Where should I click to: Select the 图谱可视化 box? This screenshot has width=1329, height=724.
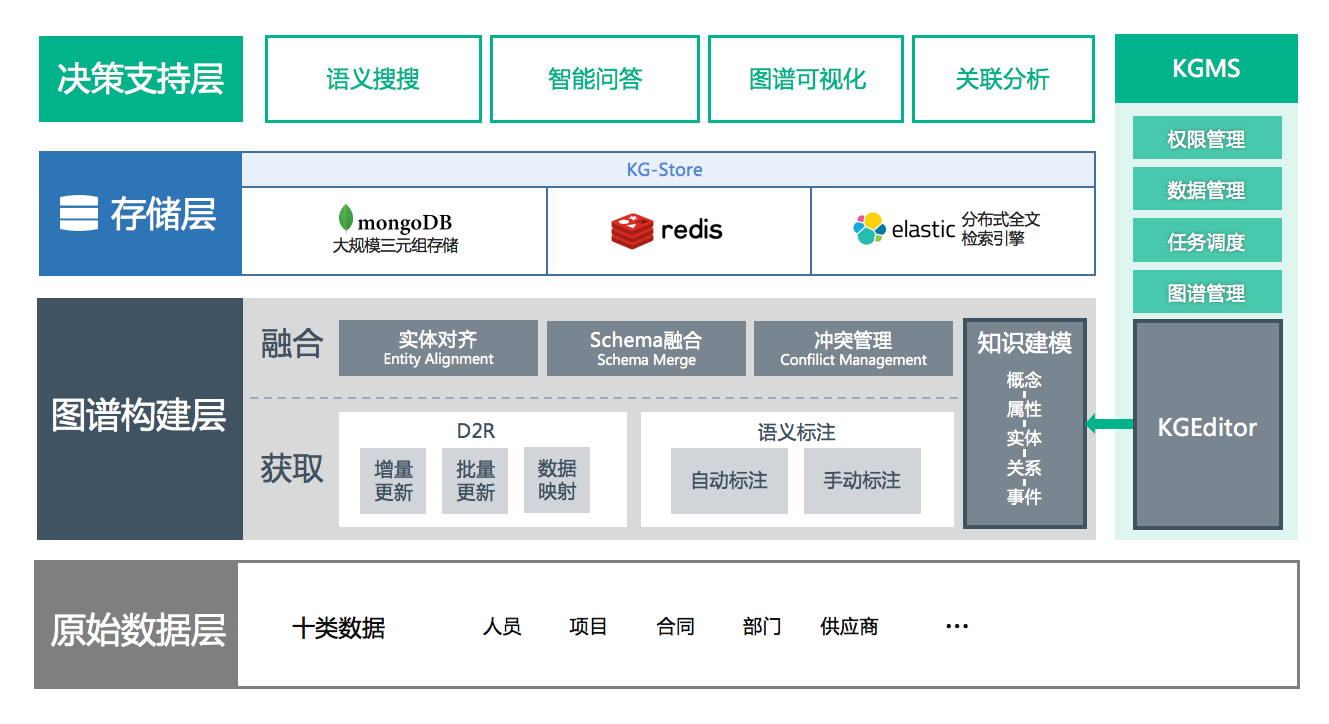coord(806,79)
